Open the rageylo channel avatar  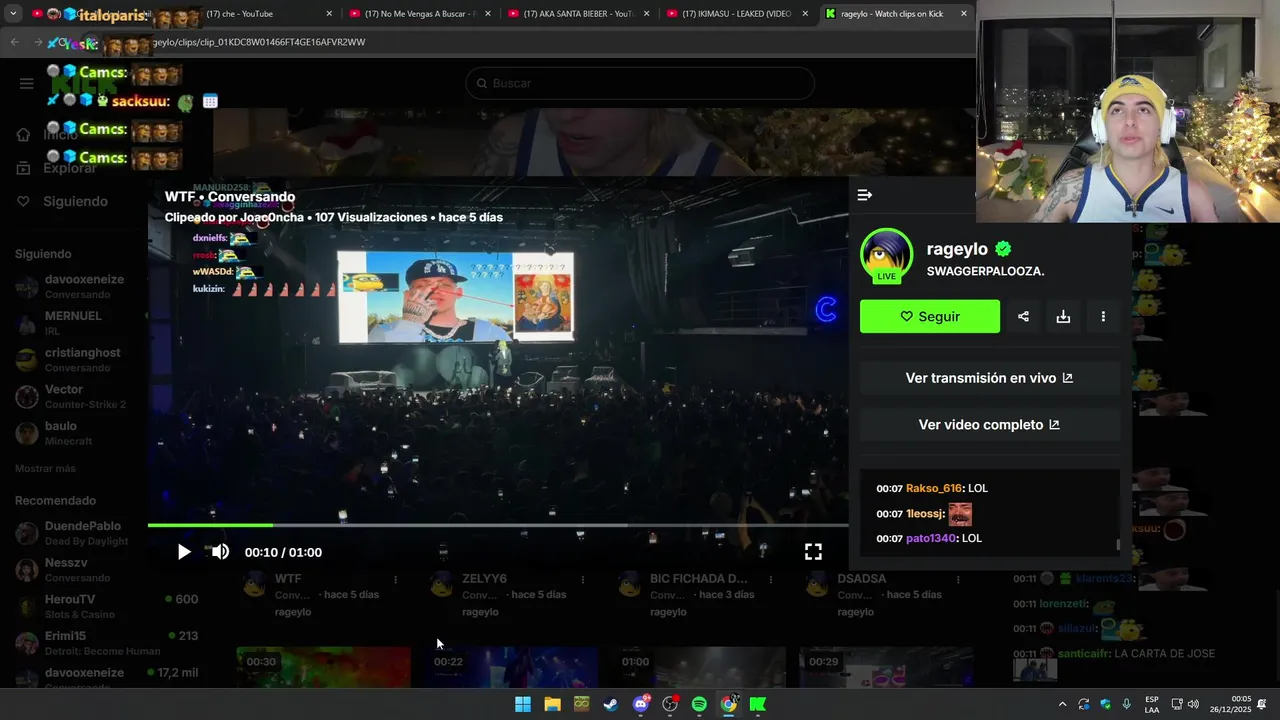pos(887,254)
